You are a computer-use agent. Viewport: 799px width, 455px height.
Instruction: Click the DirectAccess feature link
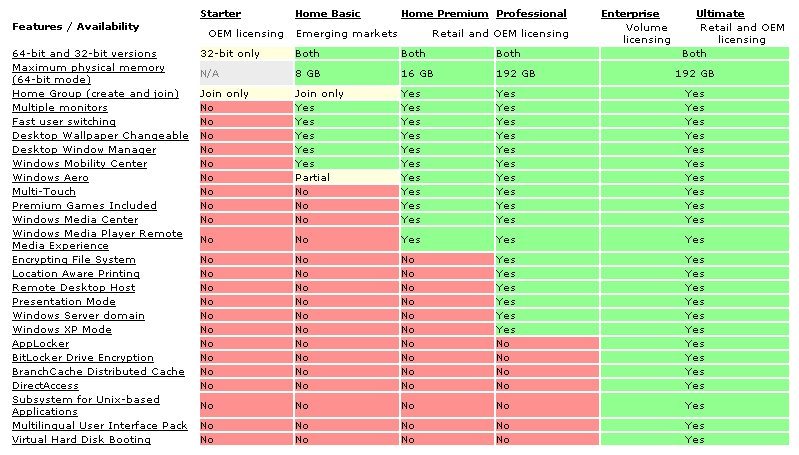tap(48, 386)
